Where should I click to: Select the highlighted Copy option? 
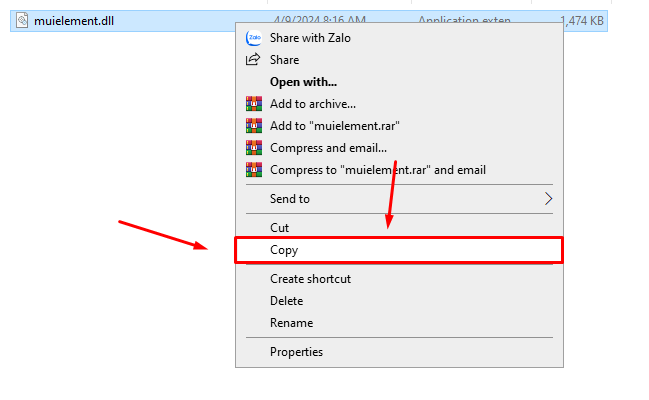coord(284,250)
